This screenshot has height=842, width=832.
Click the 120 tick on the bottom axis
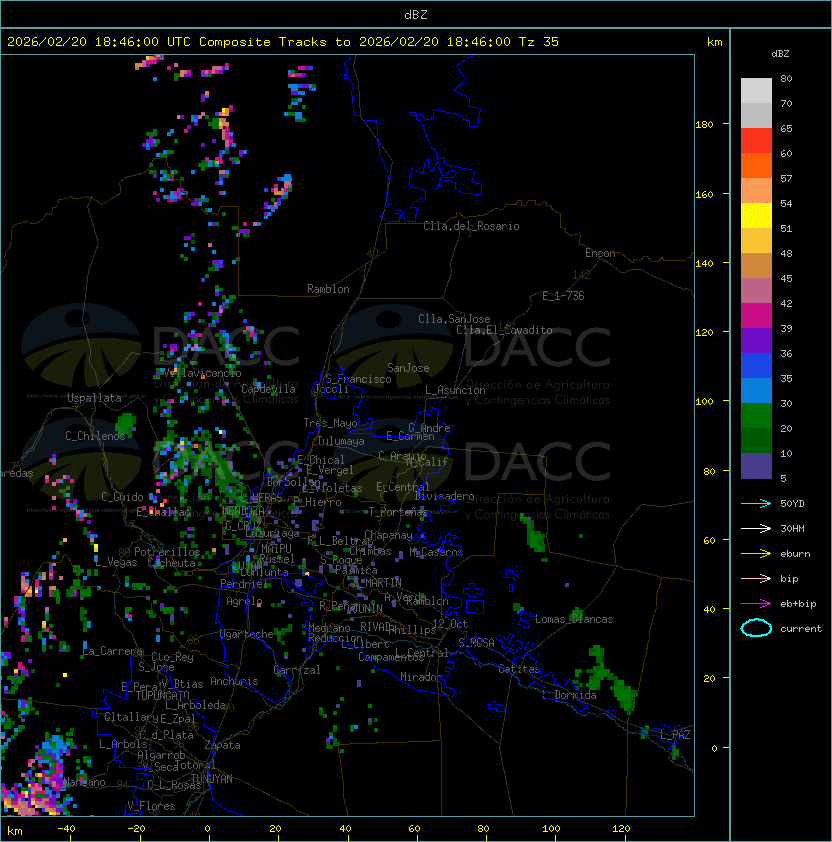tap(621, 829)
